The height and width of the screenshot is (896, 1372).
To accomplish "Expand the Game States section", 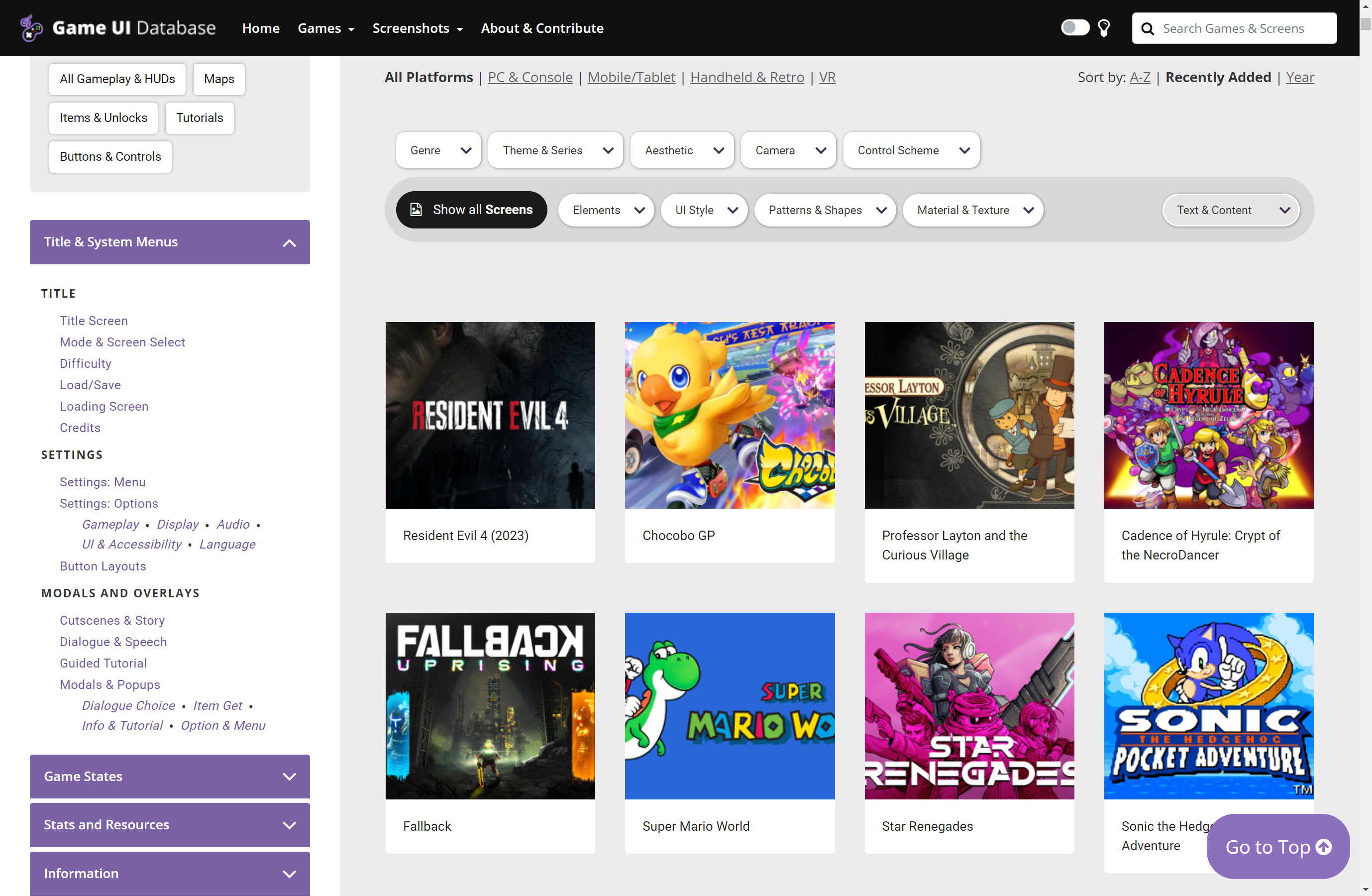I will point(289,776).
